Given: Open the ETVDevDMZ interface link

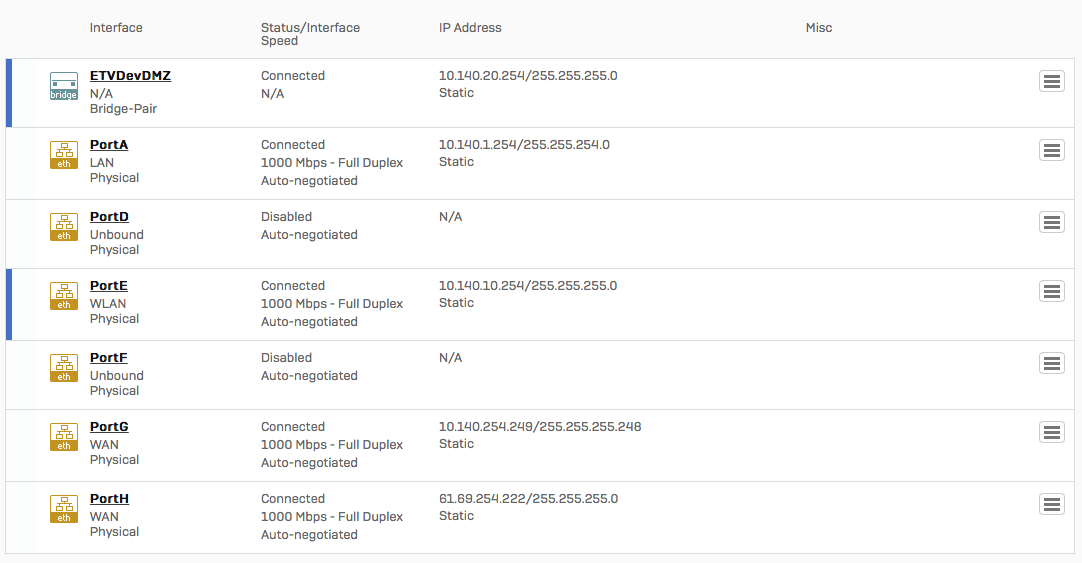Looking at the screenshot, I should tap(130, 76).
